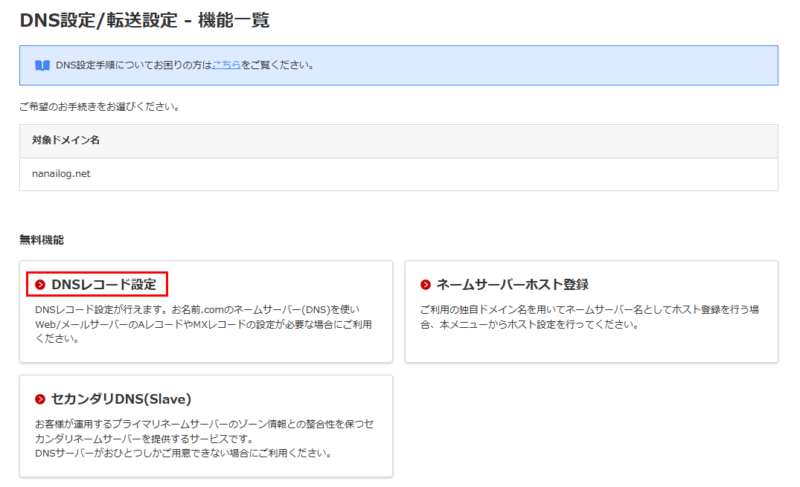Click the 対象ドメイン名 table header
800x487 pixels.
pos(66,141)
